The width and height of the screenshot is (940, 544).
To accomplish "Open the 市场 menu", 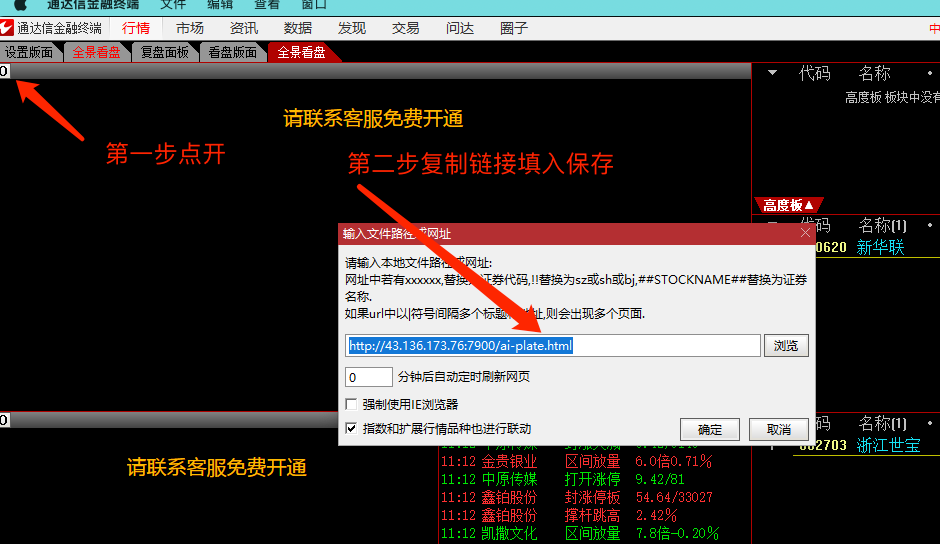I will [x=190, y=28].
